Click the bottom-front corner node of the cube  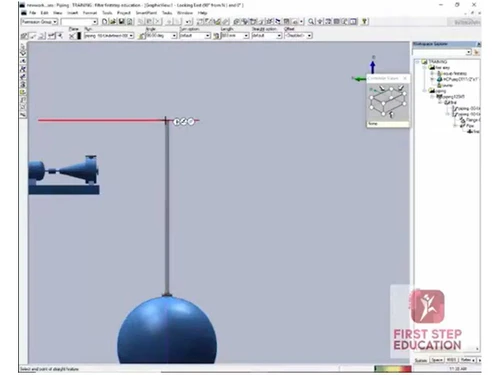point(383,114)
